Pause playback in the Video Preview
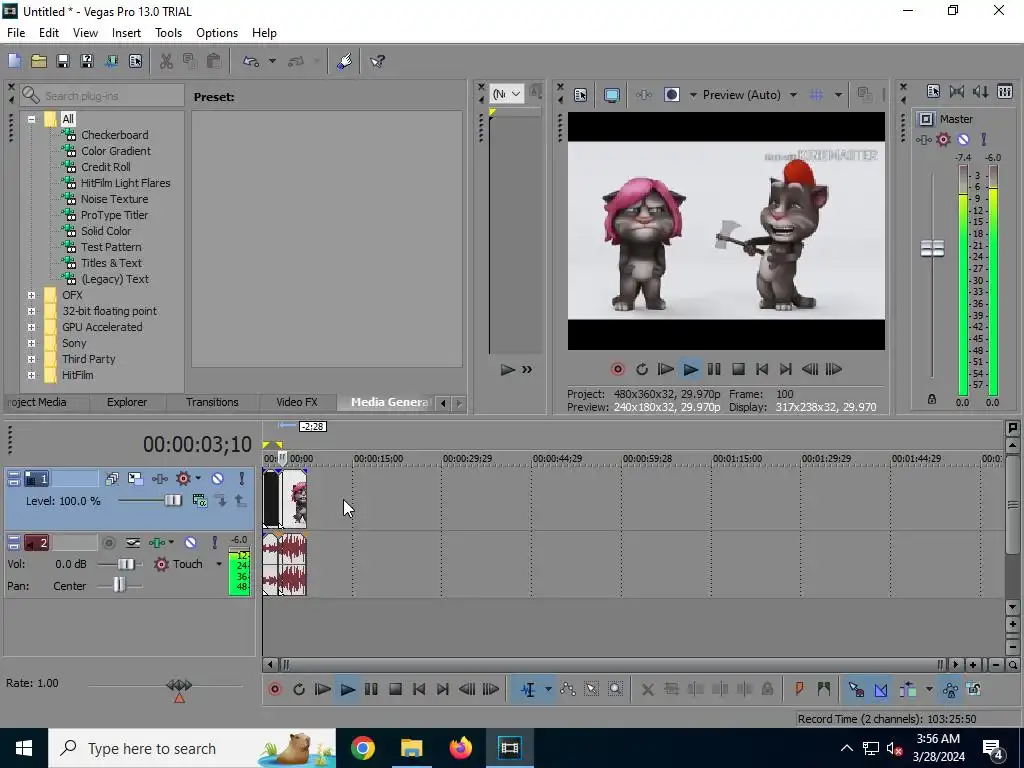Viewport: 1024px width, 768px height. (x=714, y=370)
